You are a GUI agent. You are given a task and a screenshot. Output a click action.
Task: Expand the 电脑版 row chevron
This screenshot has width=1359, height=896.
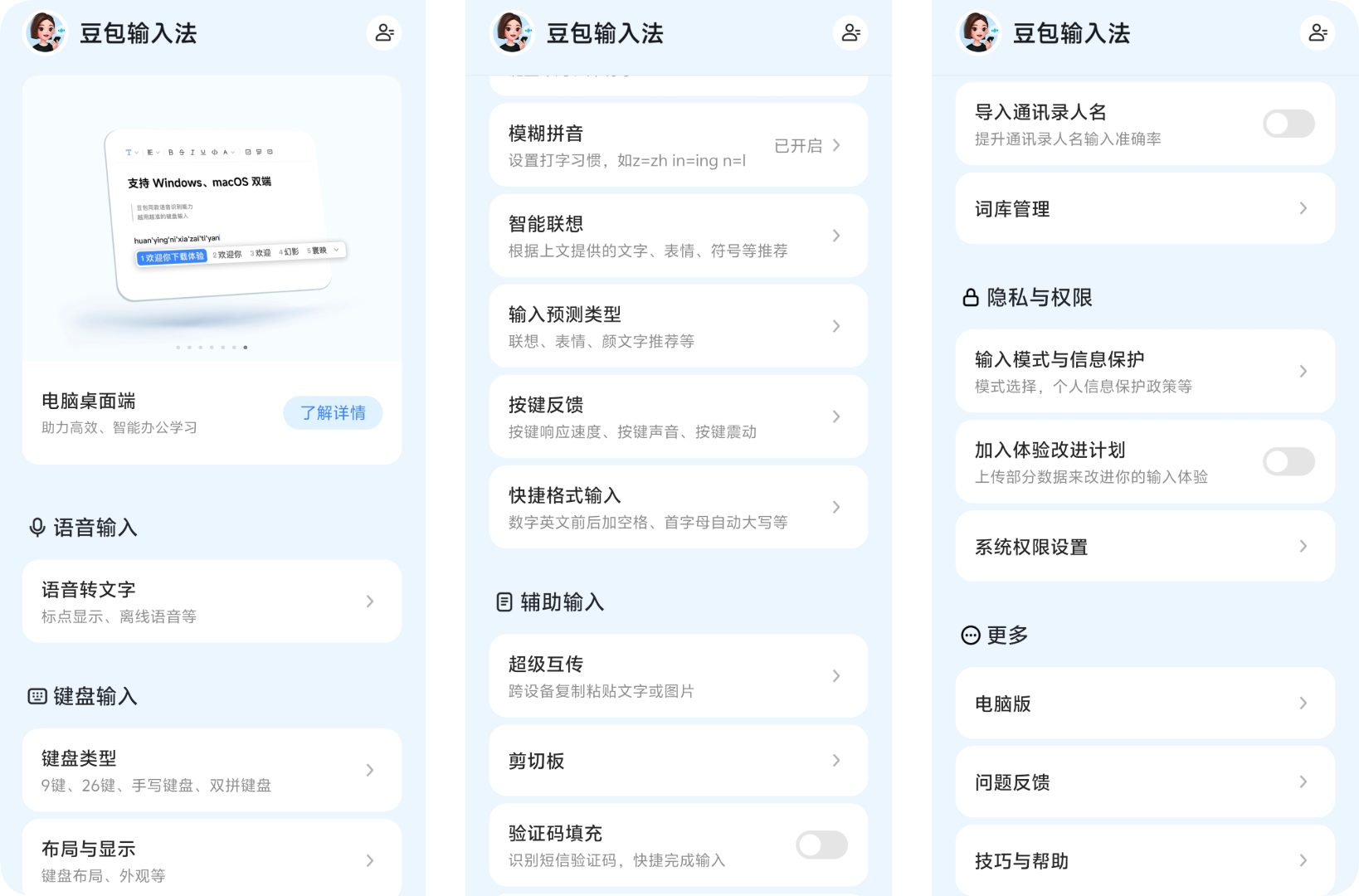[1303, 703]
